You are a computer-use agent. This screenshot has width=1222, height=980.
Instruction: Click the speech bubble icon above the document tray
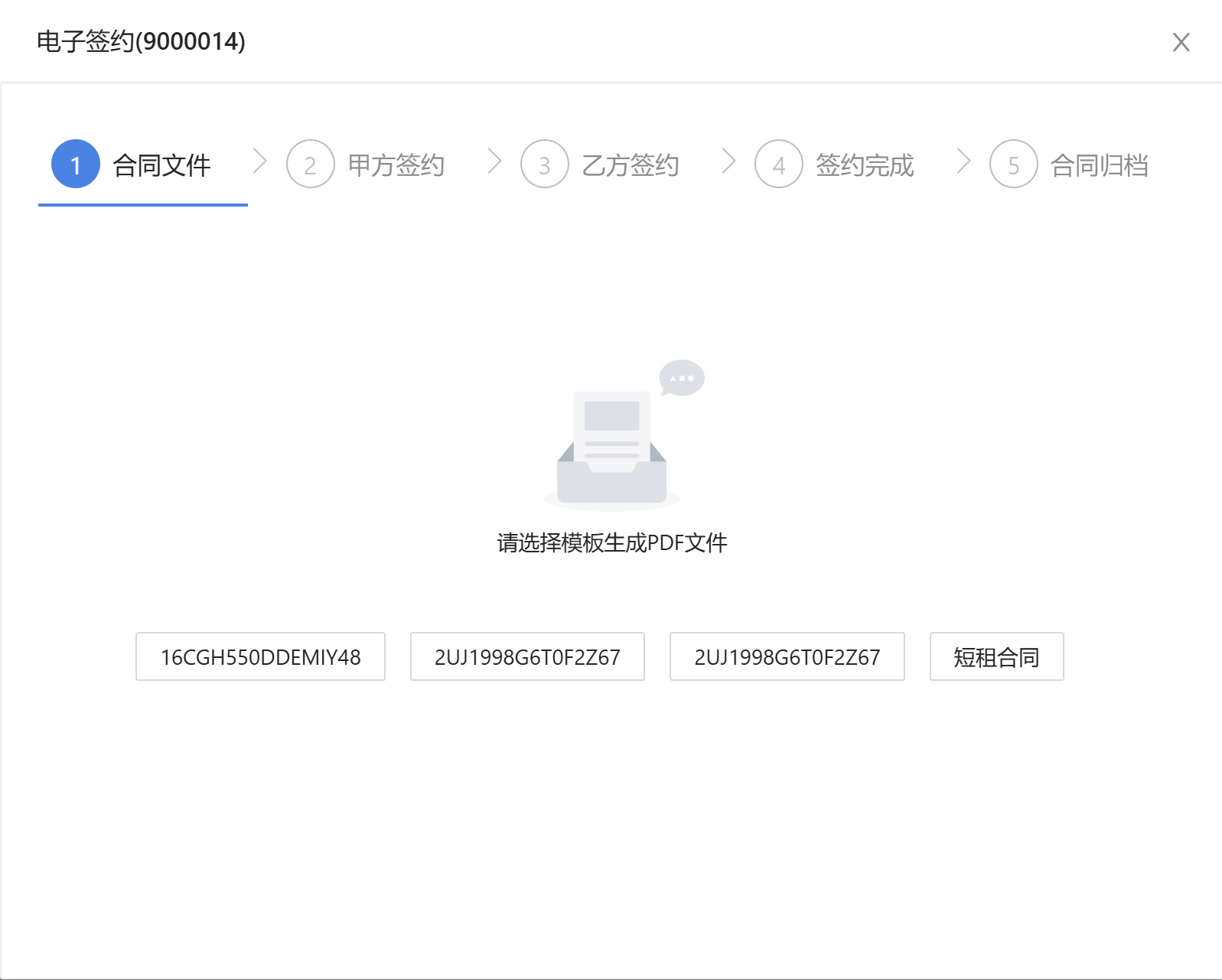click(x=681, y=378)
